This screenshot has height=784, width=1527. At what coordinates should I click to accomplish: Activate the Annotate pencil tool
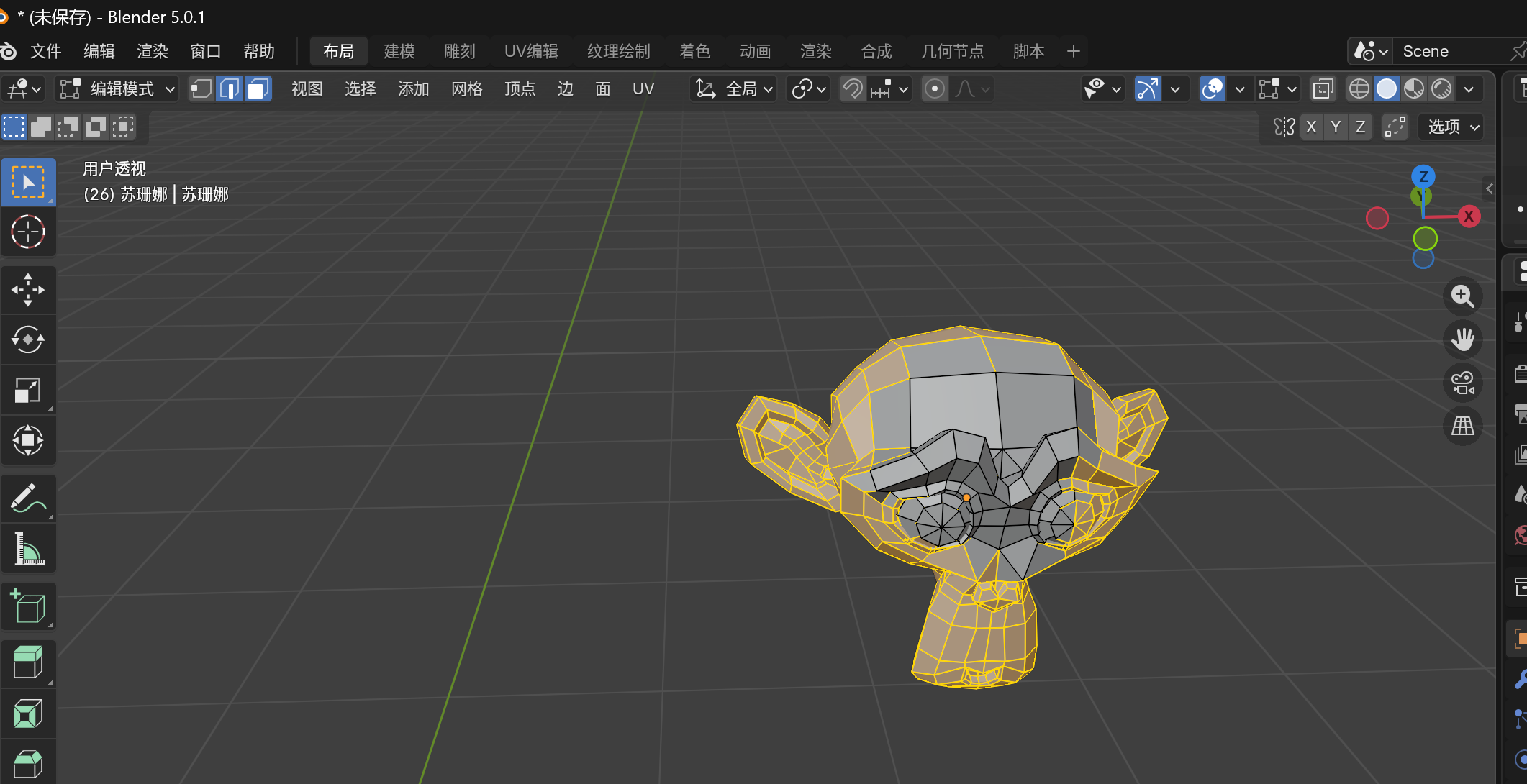(28, 498)
